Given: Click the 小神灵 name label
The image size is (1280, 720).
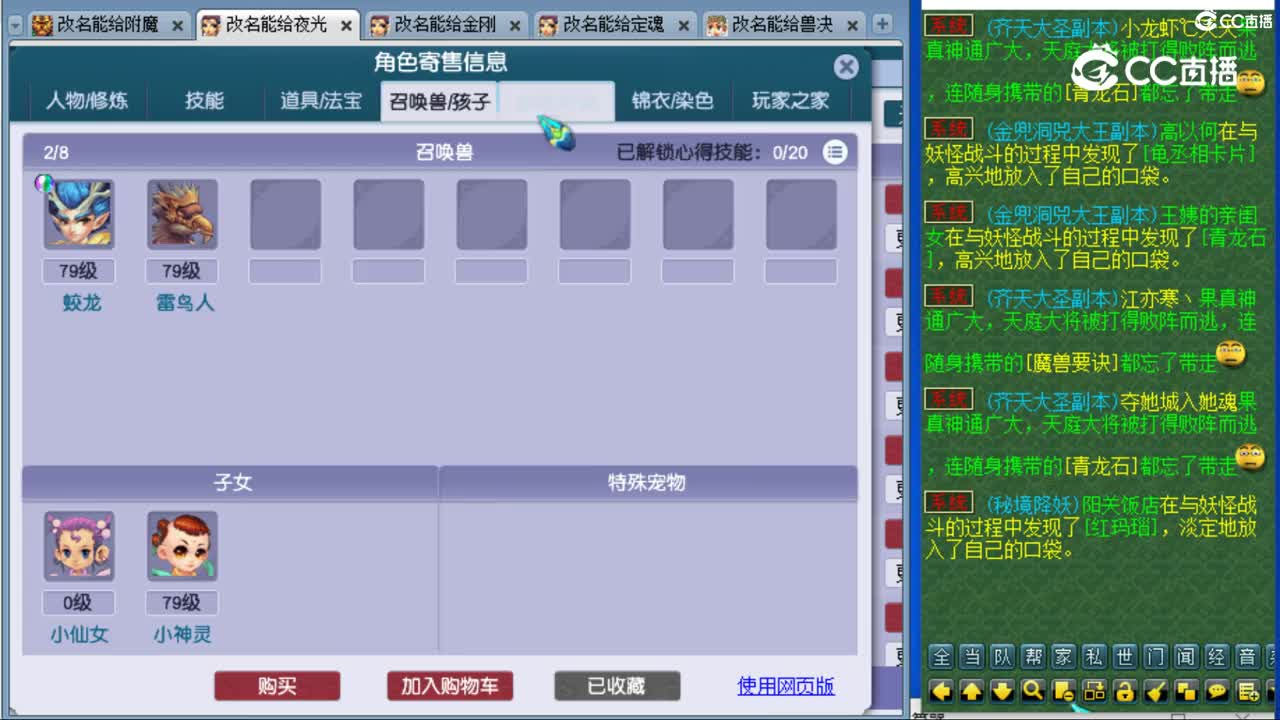Looking at the screenshot, I should pos(182,635).
